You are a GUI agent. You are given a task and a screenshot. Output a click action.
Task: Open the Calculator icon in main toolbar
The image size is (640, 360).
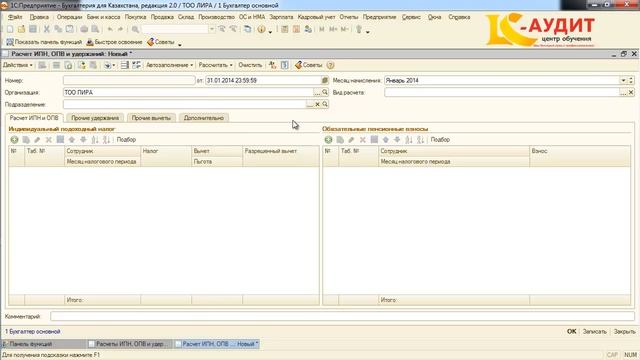285,29
